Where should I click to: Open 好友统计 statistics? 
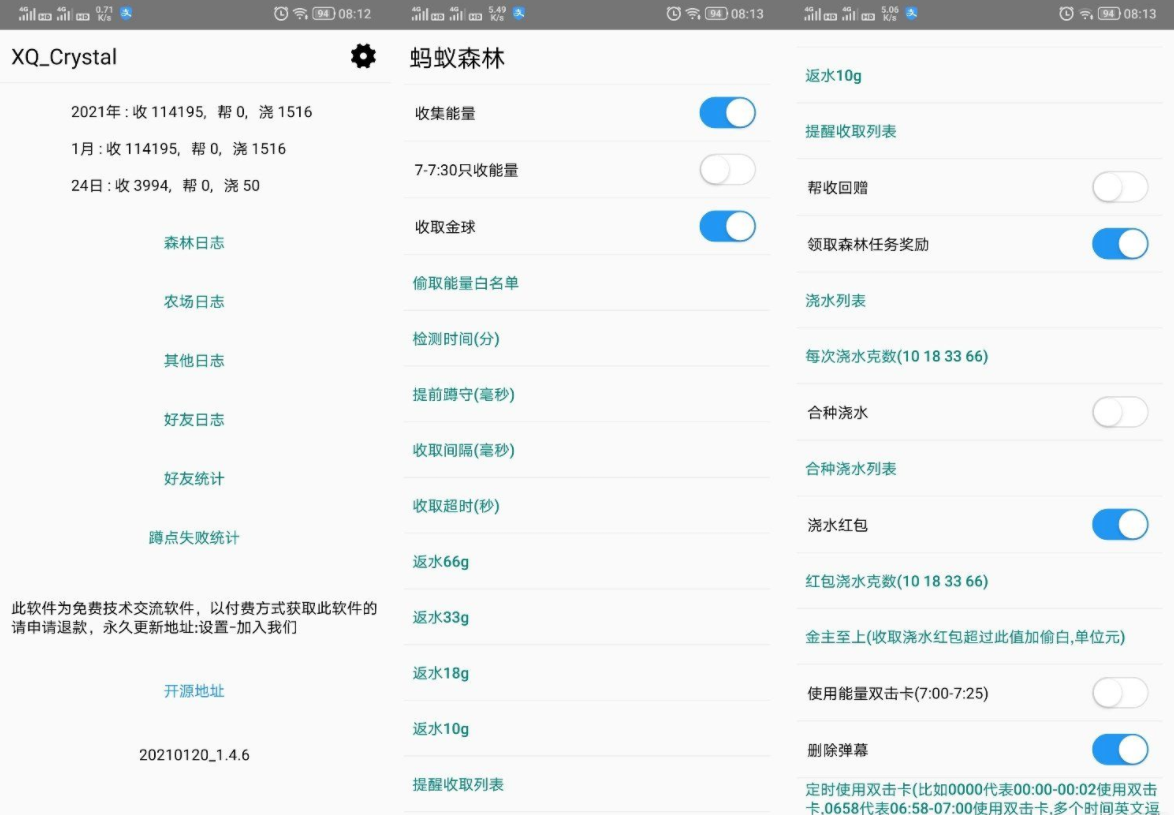pyautogui.click(x=194, y=479)
